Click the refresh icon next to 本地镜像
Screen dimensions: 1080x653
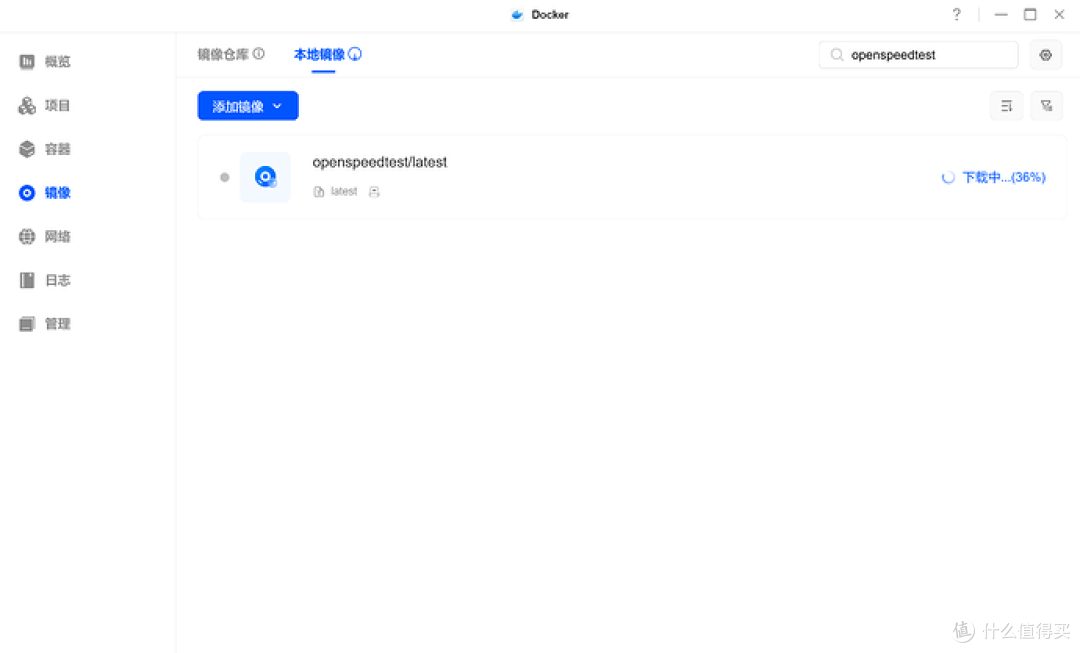(x=357, y=53)
